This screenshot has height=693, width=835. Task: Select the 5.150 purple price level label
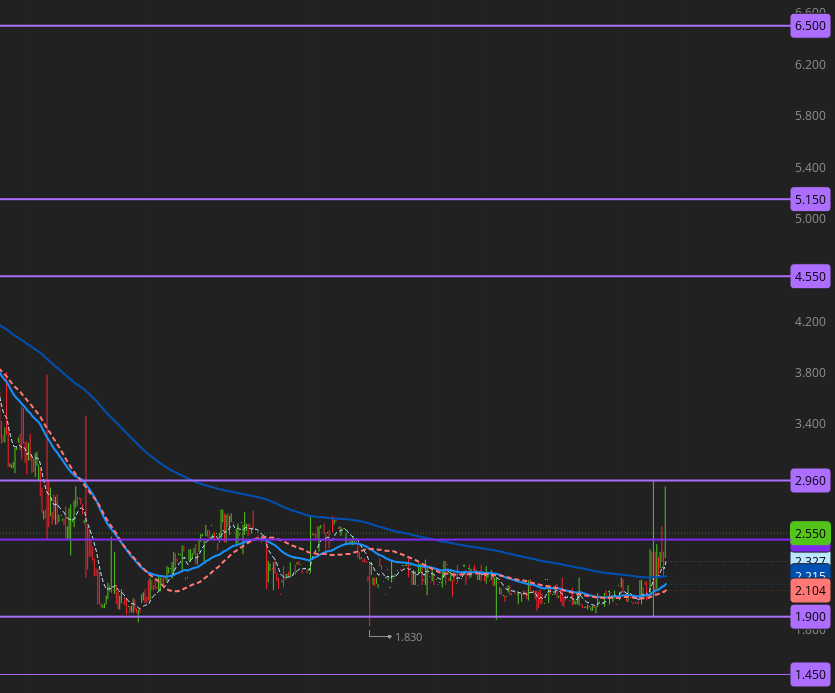(810, 200)
